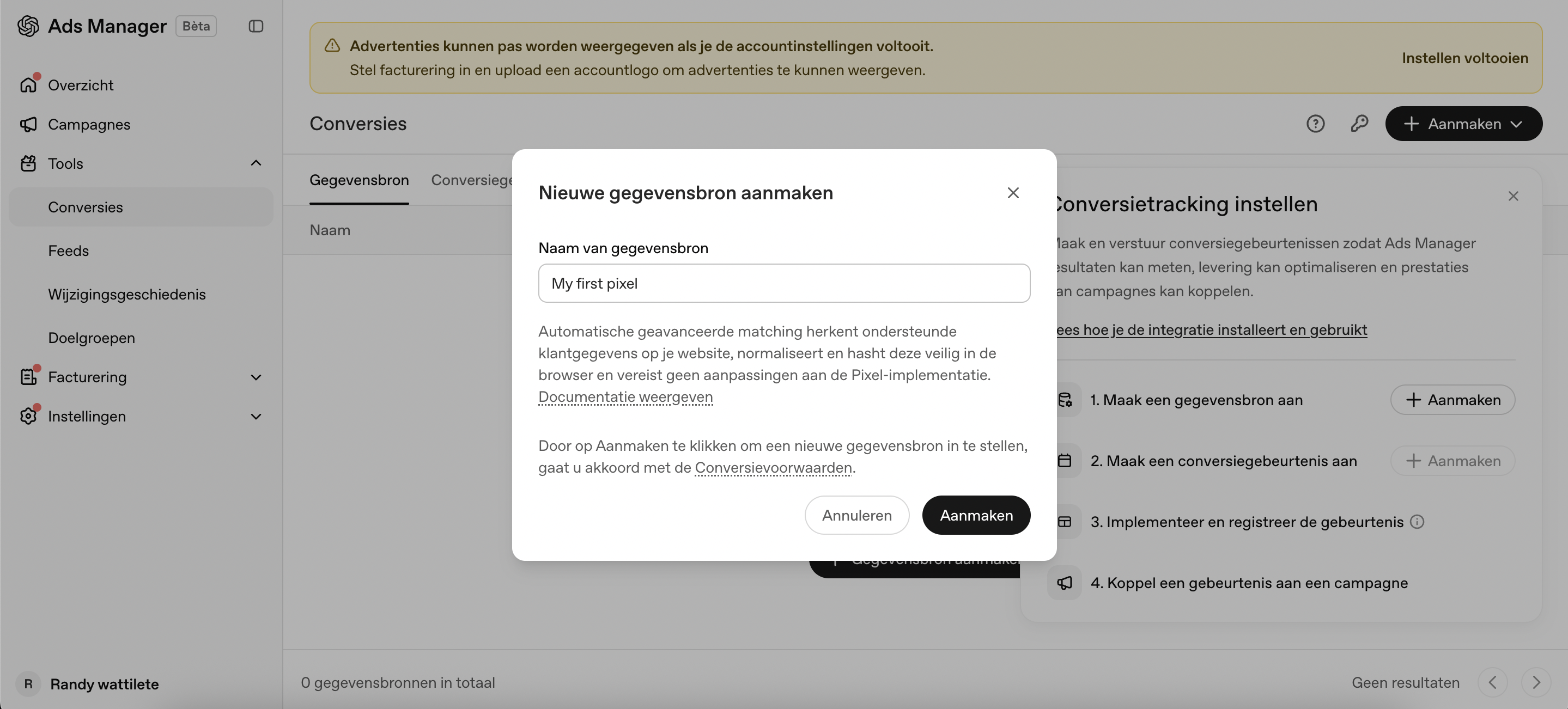Image resolution: width=1568 pixels, height=709 pixels.
Task: Click the warning triangle icon in the banner
Action: coord(332,46)
